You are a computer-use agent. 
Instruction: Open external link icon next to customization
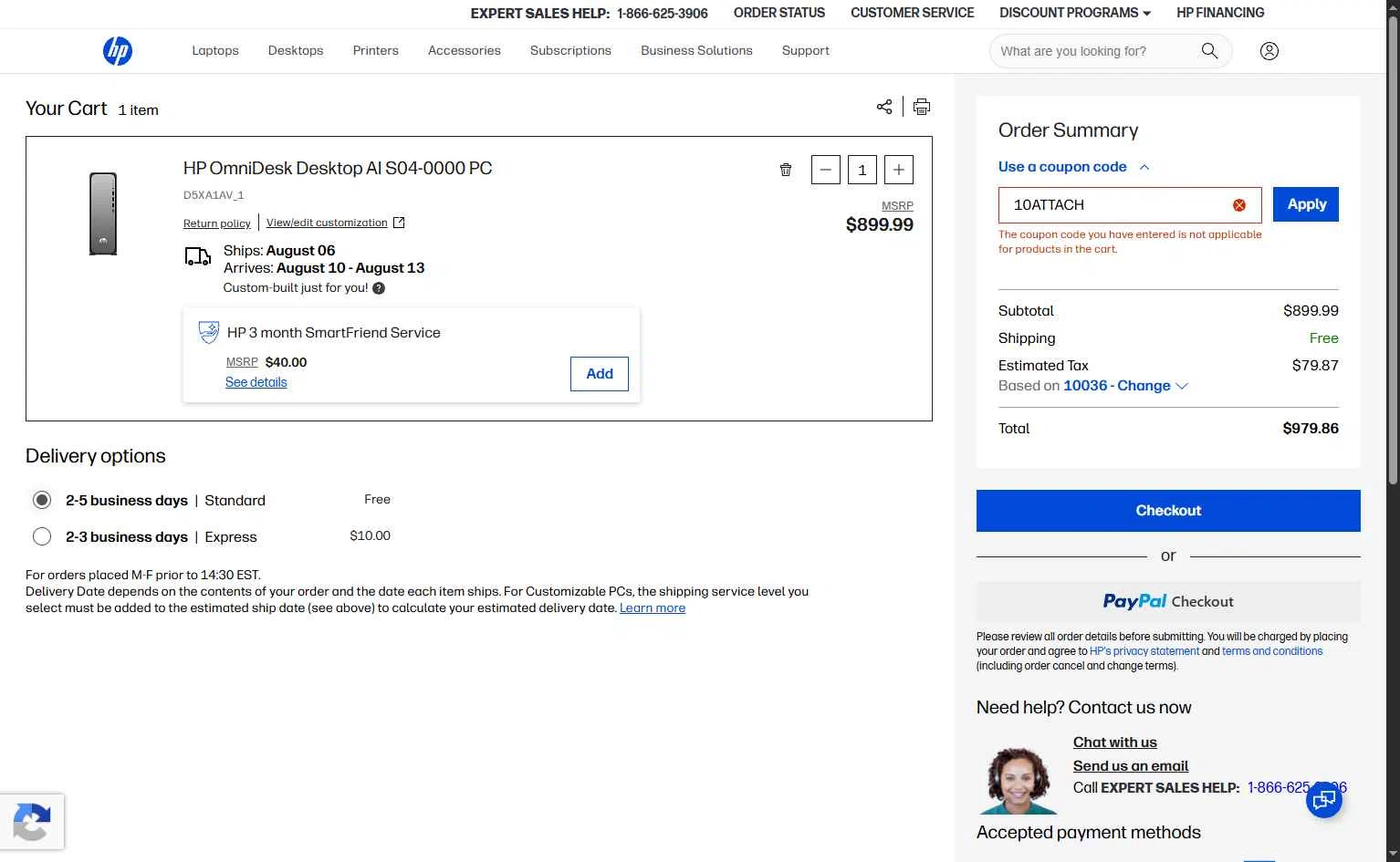399,223
